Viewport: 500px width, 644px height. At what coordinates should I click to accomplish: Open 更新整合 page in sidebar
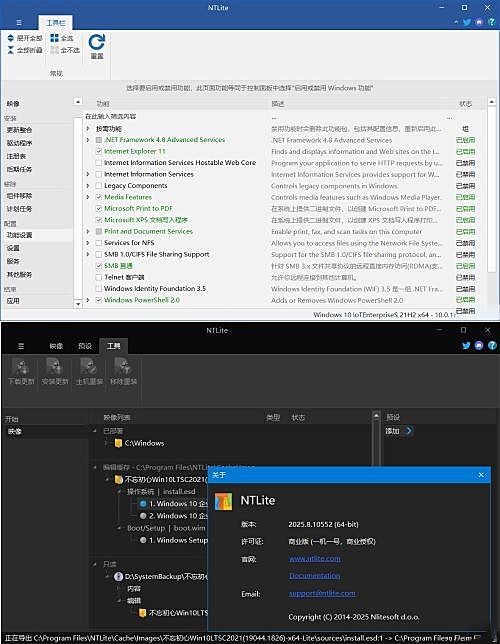pos(19,130)
